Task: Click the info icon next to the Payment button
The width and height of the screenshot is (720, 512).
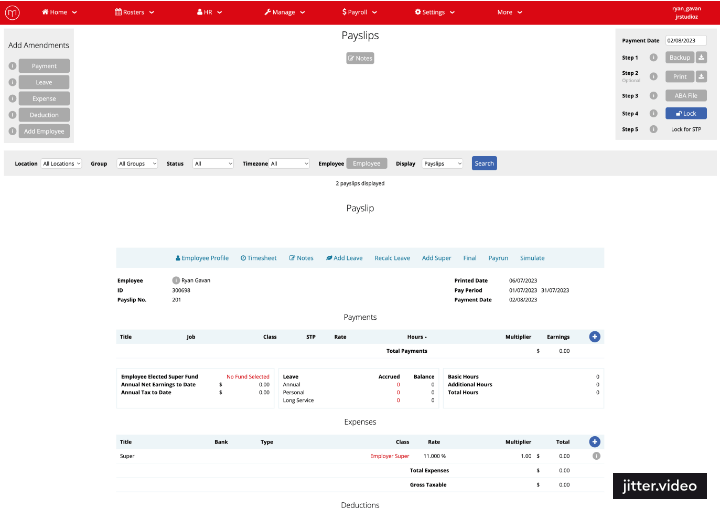Action: coord(12,66)
